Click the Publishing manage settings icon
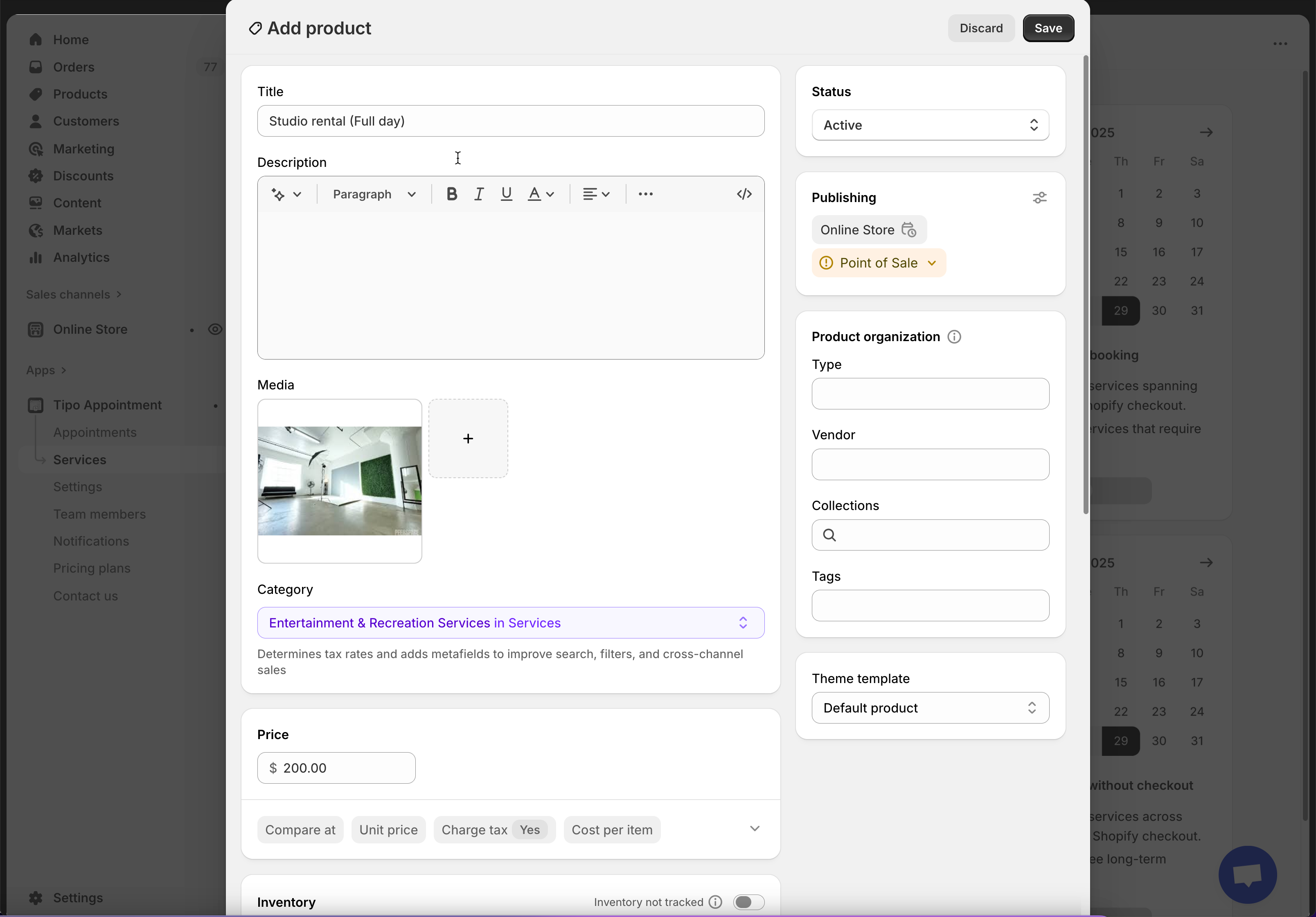The image size is (1316, 917). [x=1039, y=198]
